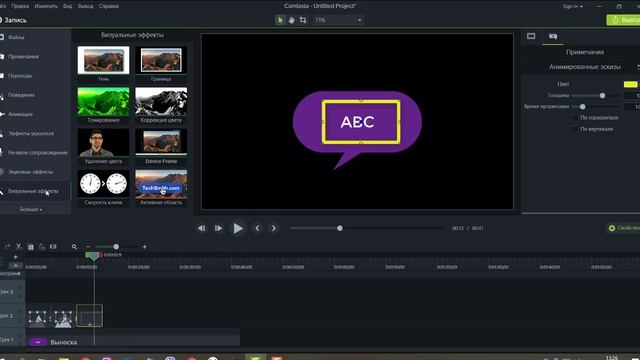This screenshot has height=360, width=640.
Task: Select the Активная область effect thumbnail
Action: 161,184
